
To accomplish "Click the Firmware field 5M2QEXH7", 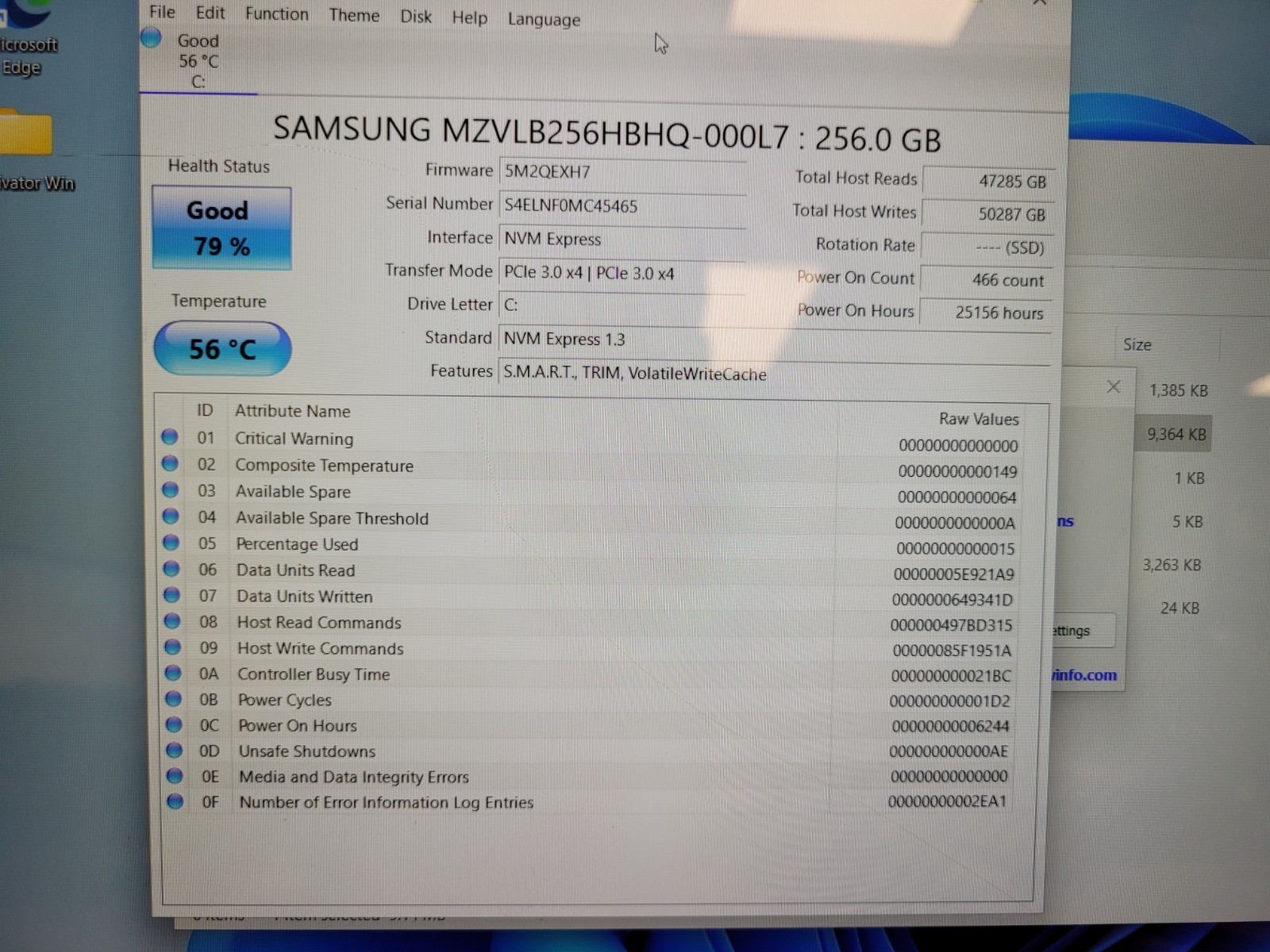I will pyautogui.click(x=622, y=172).
